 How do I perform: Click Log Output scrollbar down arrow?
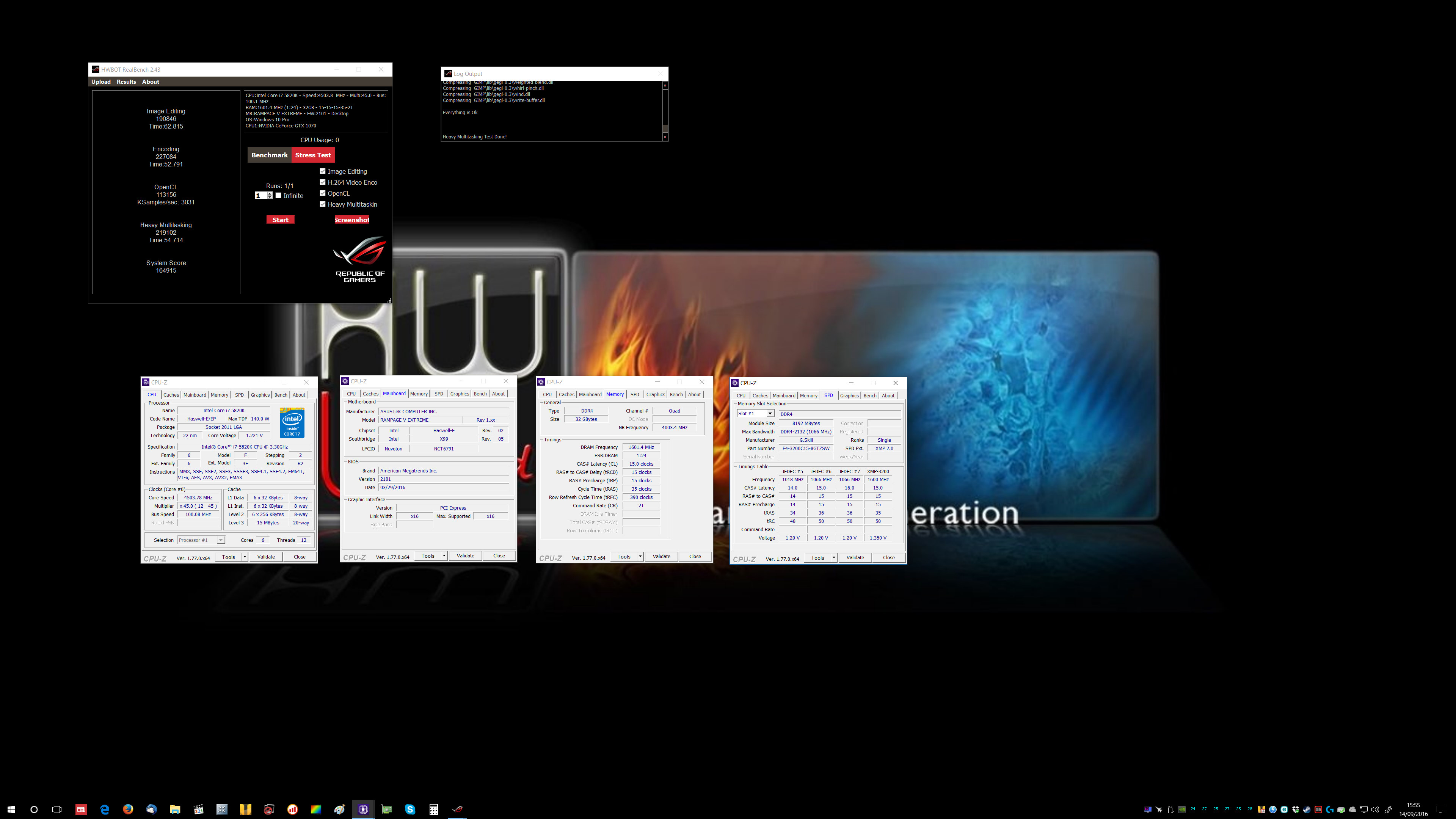click(665, 137)
